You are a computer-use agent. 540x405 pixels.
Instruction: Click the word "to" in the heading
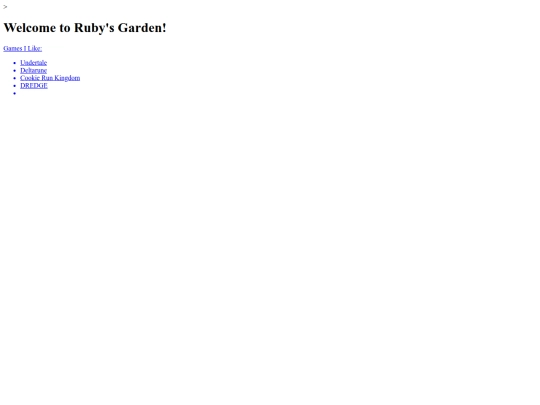(65, 28)
